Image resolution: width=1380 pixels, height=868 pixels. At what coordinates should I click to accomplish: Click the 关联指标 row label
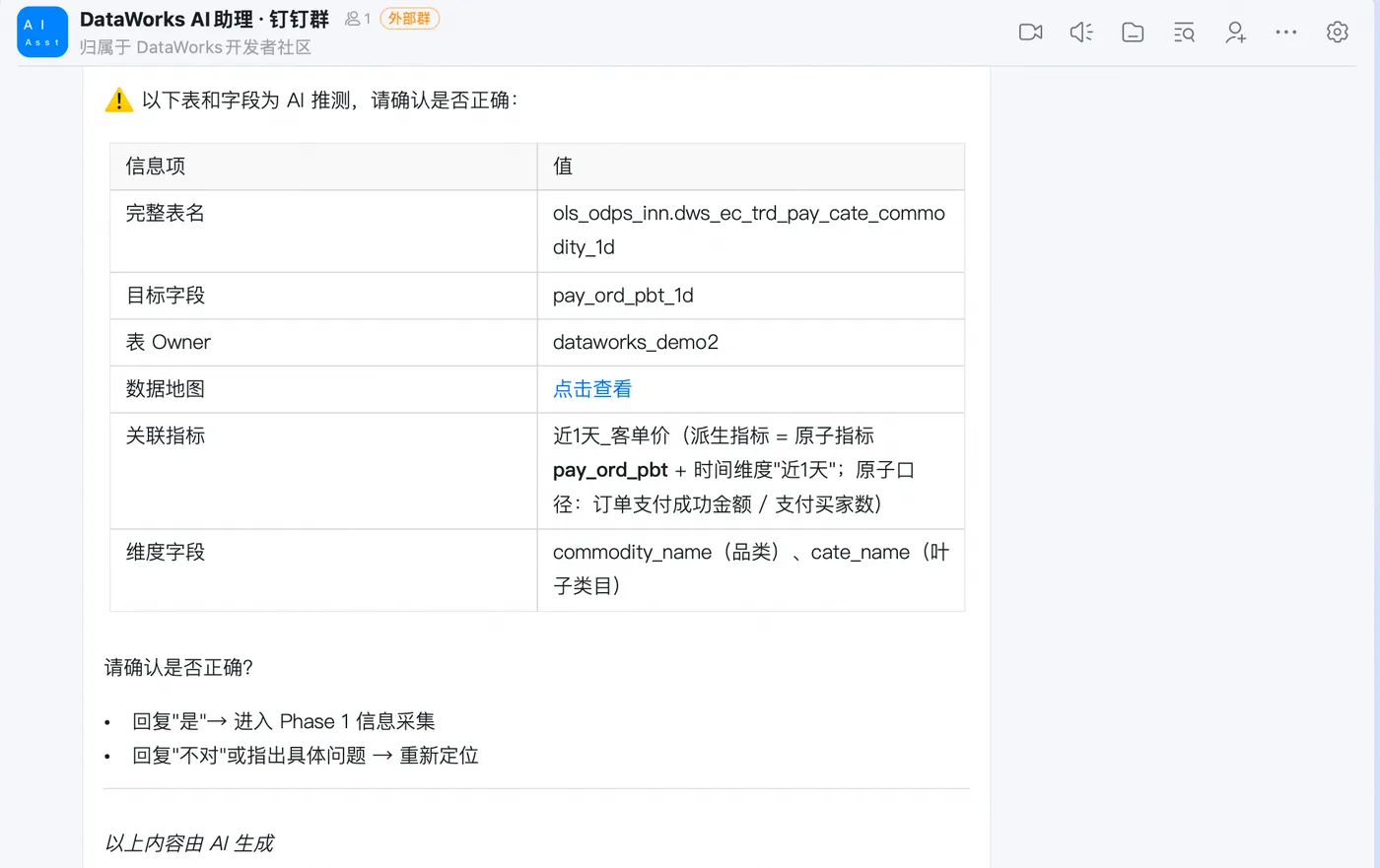click(x=166, y=435)
